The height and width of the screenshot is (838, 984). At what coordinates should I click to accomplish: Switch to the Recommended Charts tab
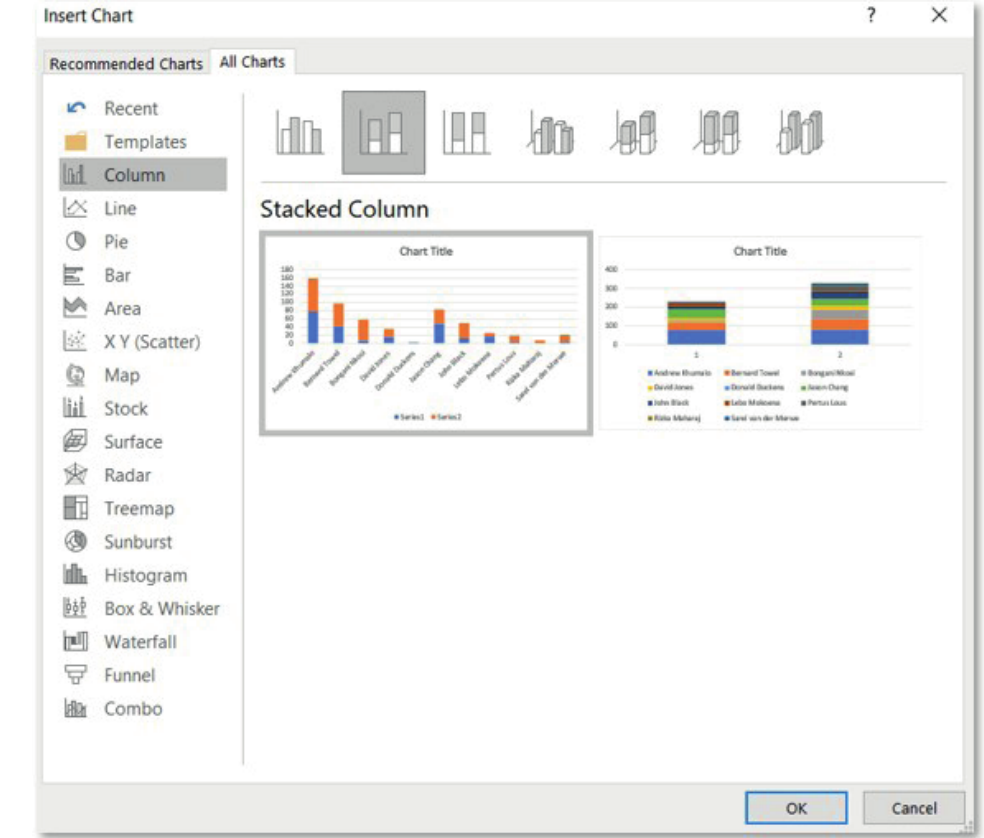(x=126, y=63)
